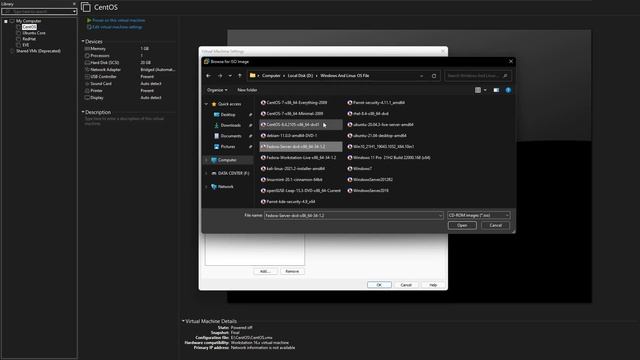Select debian-11.0.0 DVD-1 ISO file
The width and height of the screenshot is (640, 360).
pyautogui.click(x=289, y=136)
